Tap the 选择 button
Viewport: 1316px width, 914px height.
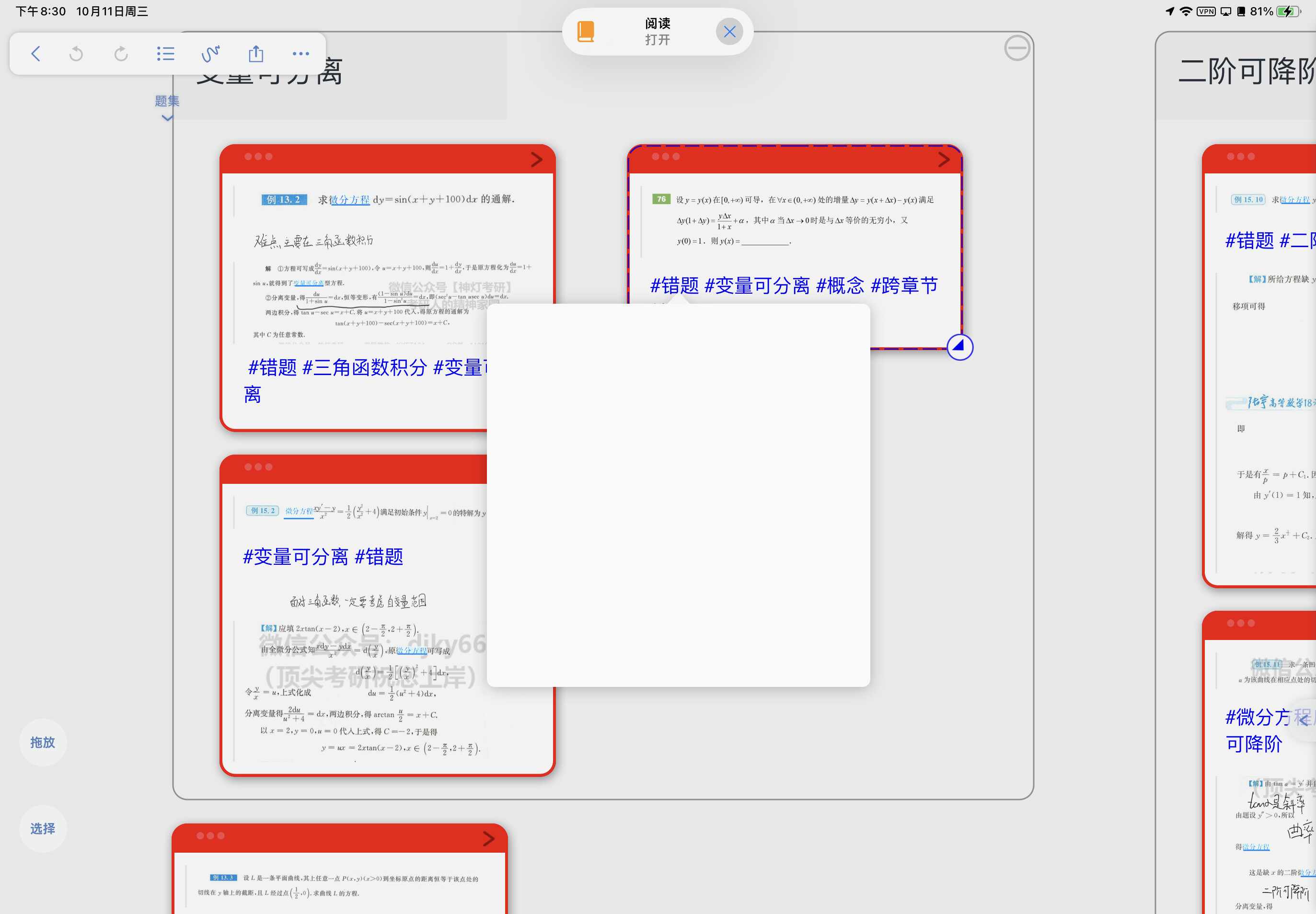[x=43, y=829]
